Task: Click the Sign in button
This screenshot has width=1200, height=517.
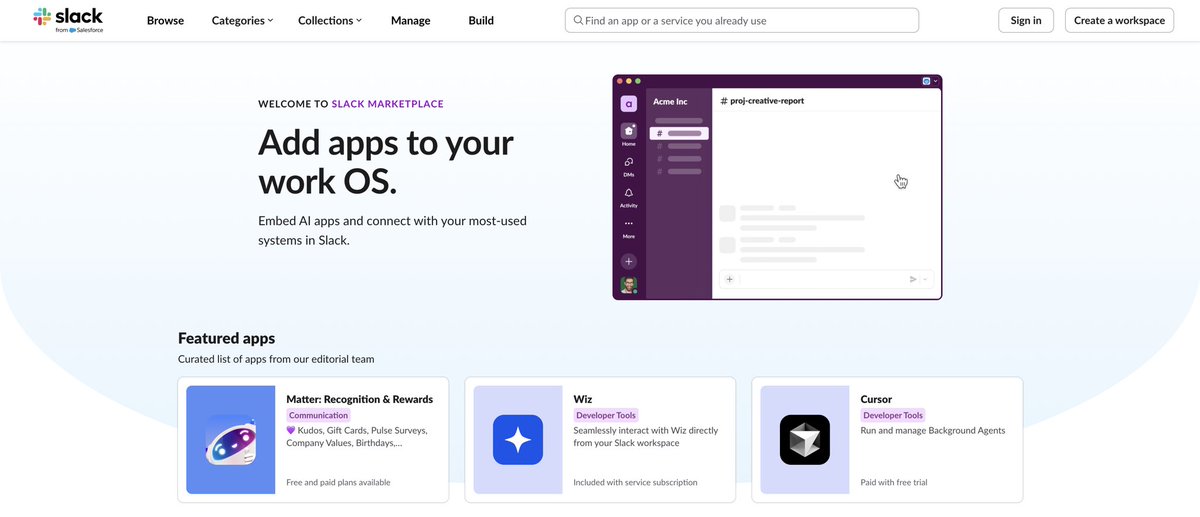Action: (1026, 20)
